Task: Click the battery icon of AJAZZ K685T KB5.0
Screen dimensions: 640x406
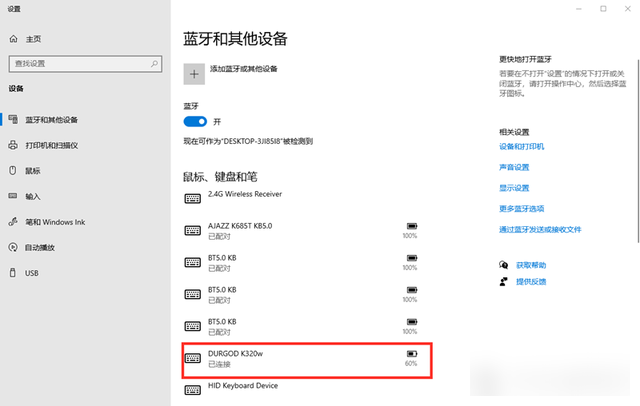Action: click(412, 226)
